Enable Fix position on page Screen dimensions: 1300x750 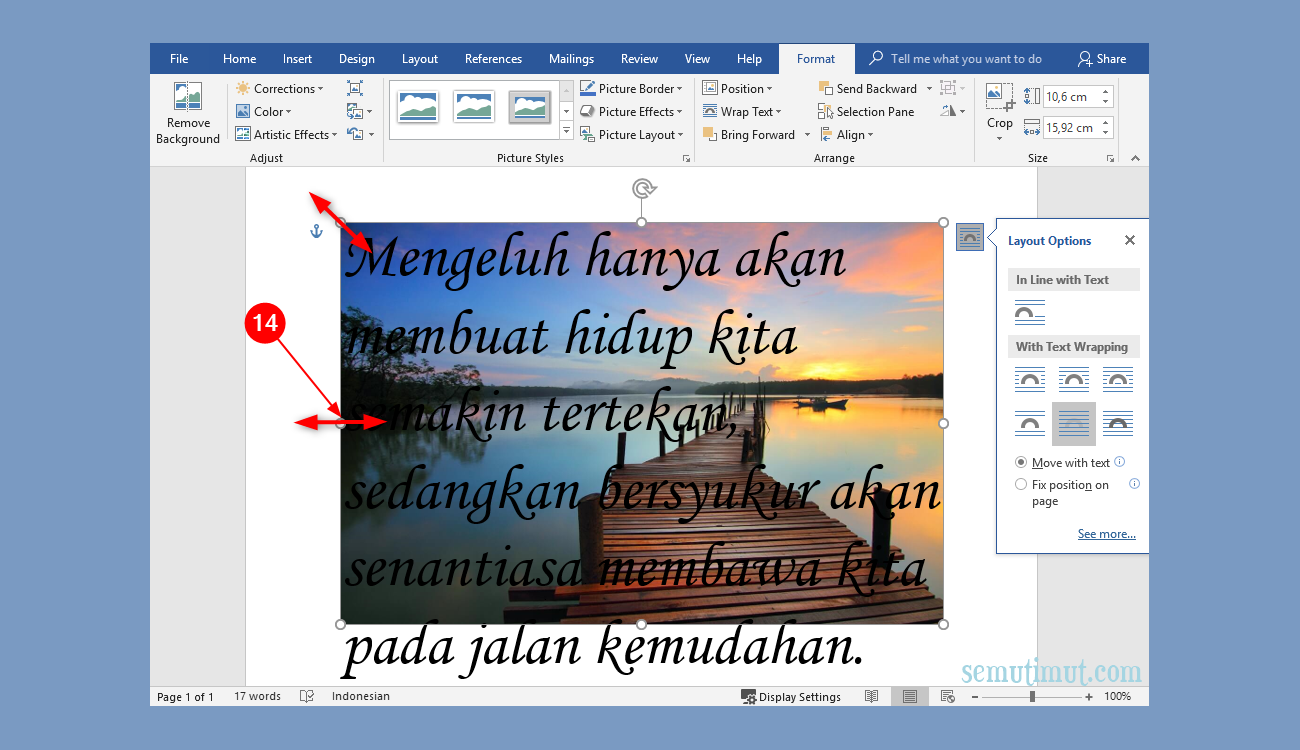tap(1021, 484)
